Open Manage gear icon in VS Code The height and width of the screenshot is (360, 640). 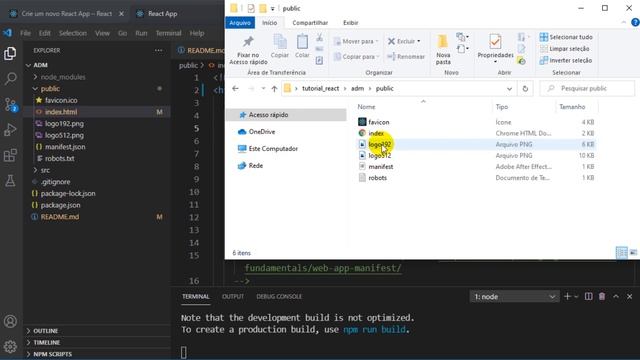click(x=10, y=347)
